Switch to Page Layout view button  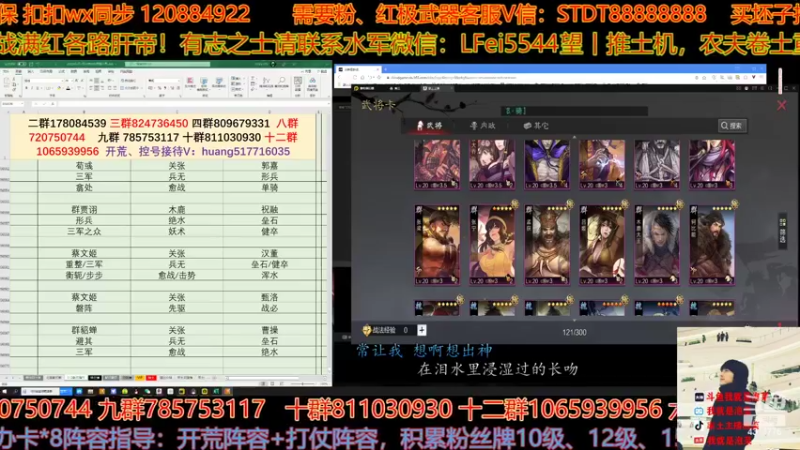272,383
